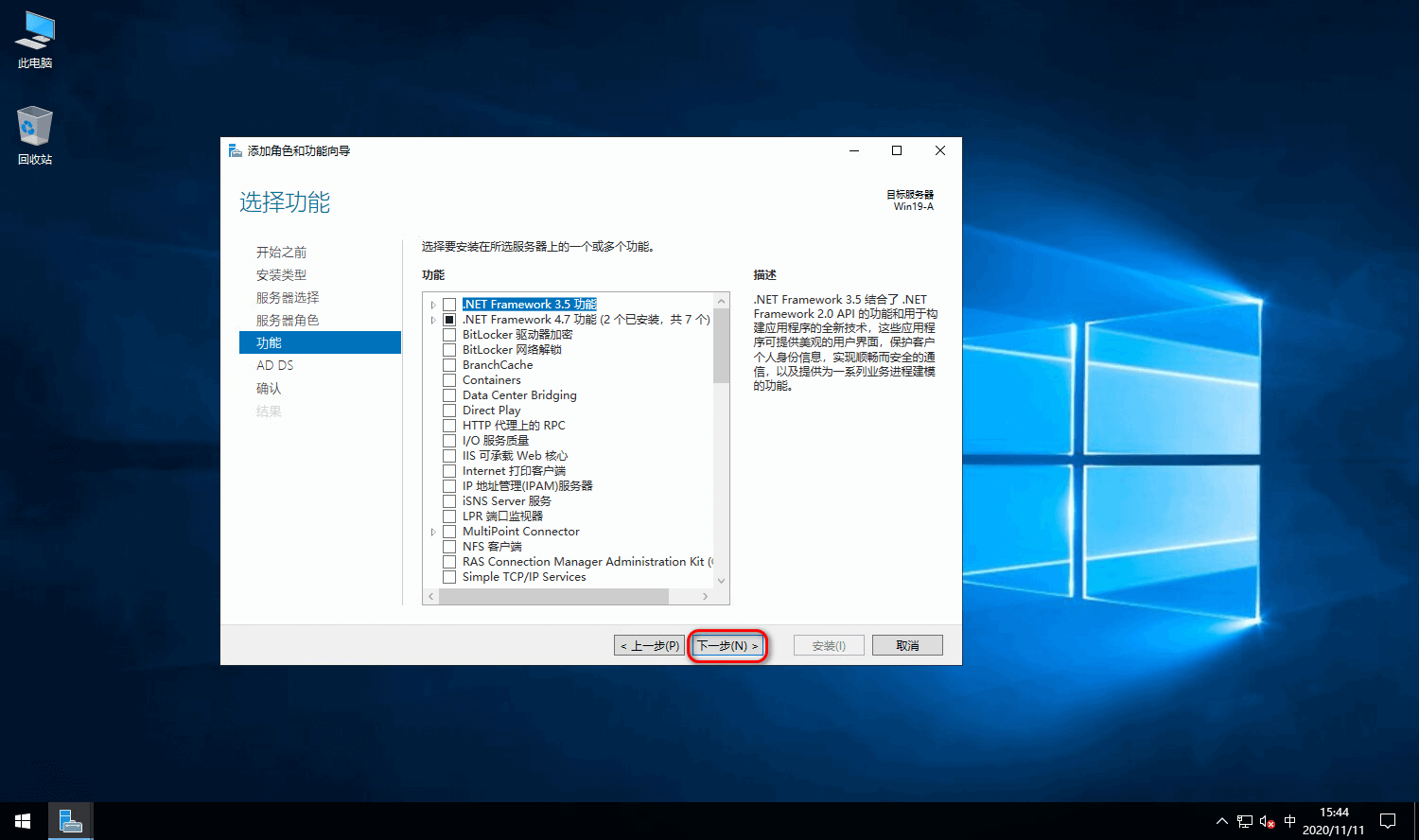The height and width of the screenshot is (840, 1419).
Task: Open This PC desktop icon
Action: click(35, 41)
